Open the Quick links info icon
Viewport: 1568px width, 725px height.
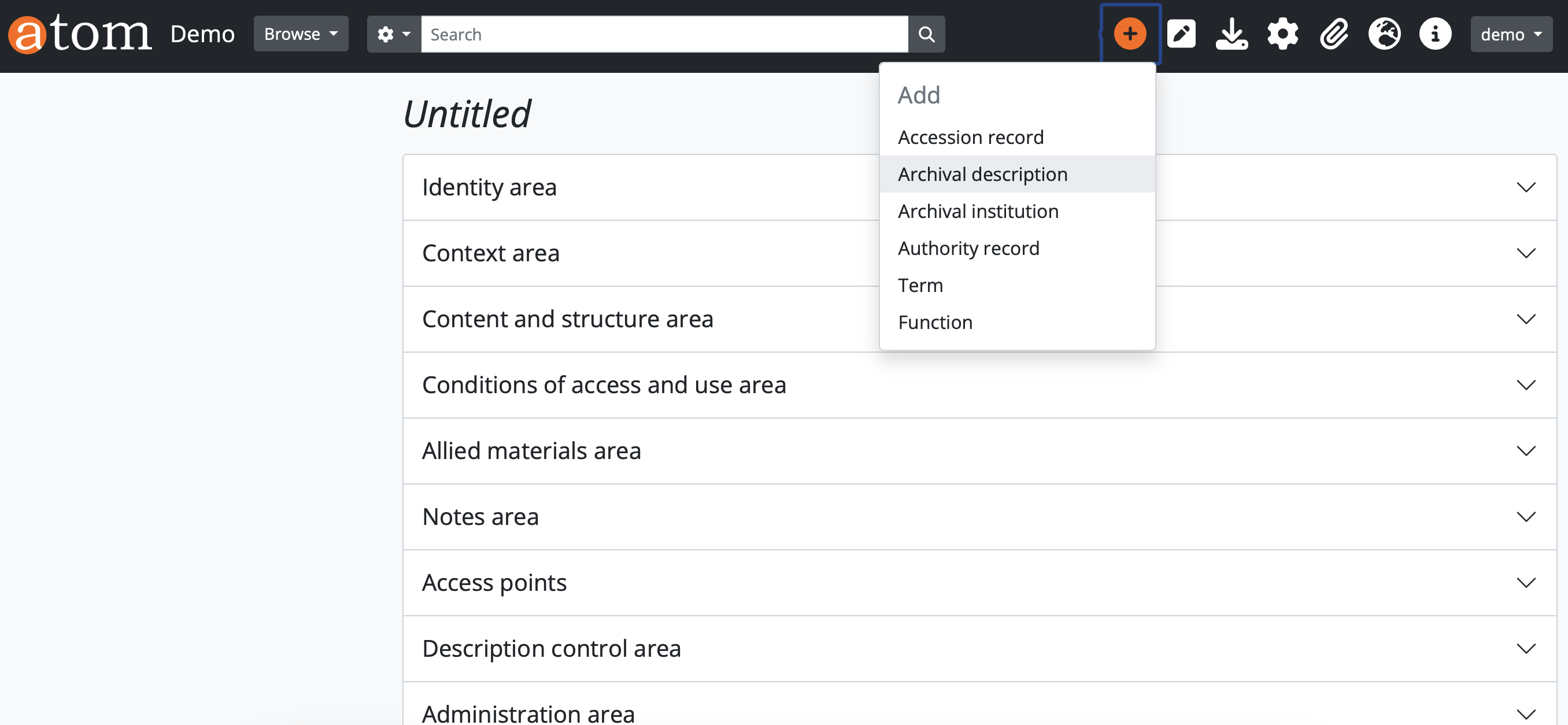(x=1434, y=34)
